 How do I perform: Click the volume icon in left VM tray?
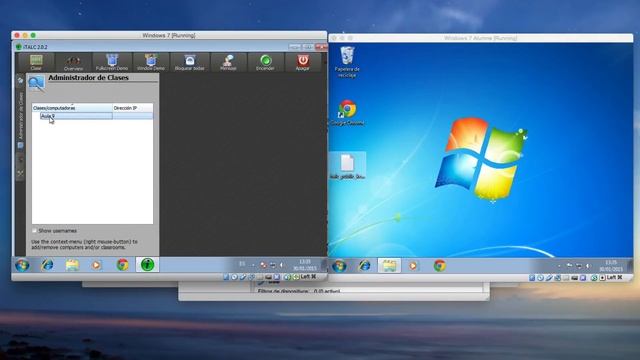tap(281, 265)
